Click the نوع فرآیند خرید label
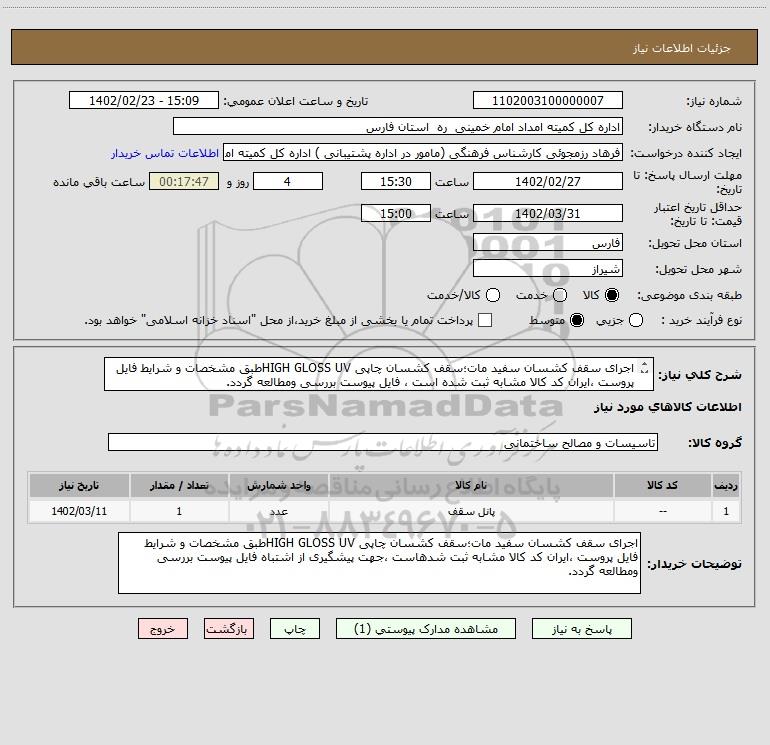Viewport: 770px width, 745px height. click(701, 320)
